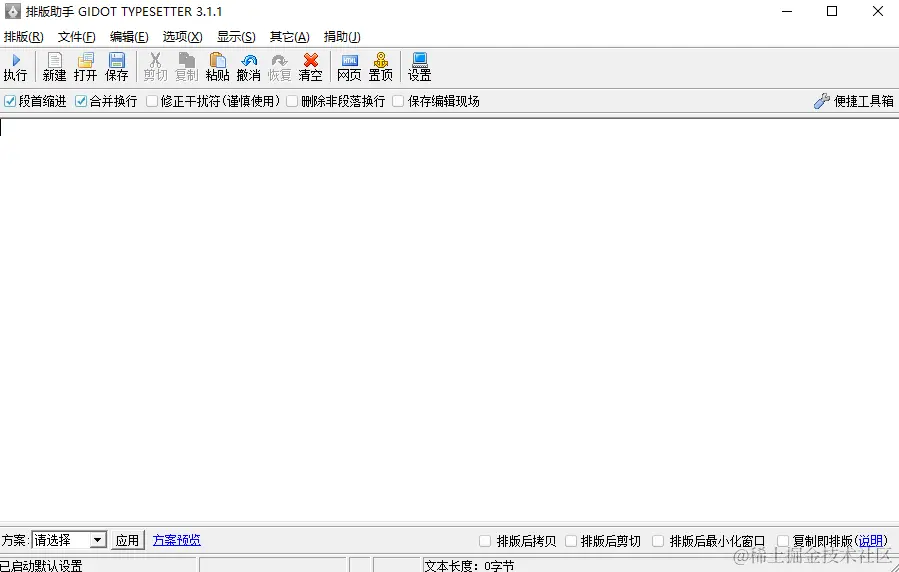Click inside the main text editing area
The height and width of the screenshot is (572, 899).
click(x=450, y=319)
